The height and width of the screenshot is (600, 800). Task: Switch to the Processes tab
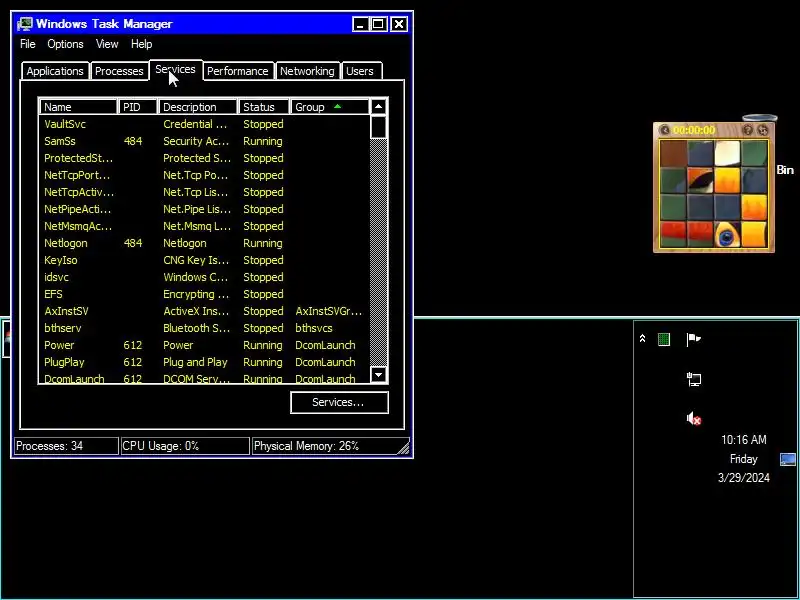tap(119, 71)
